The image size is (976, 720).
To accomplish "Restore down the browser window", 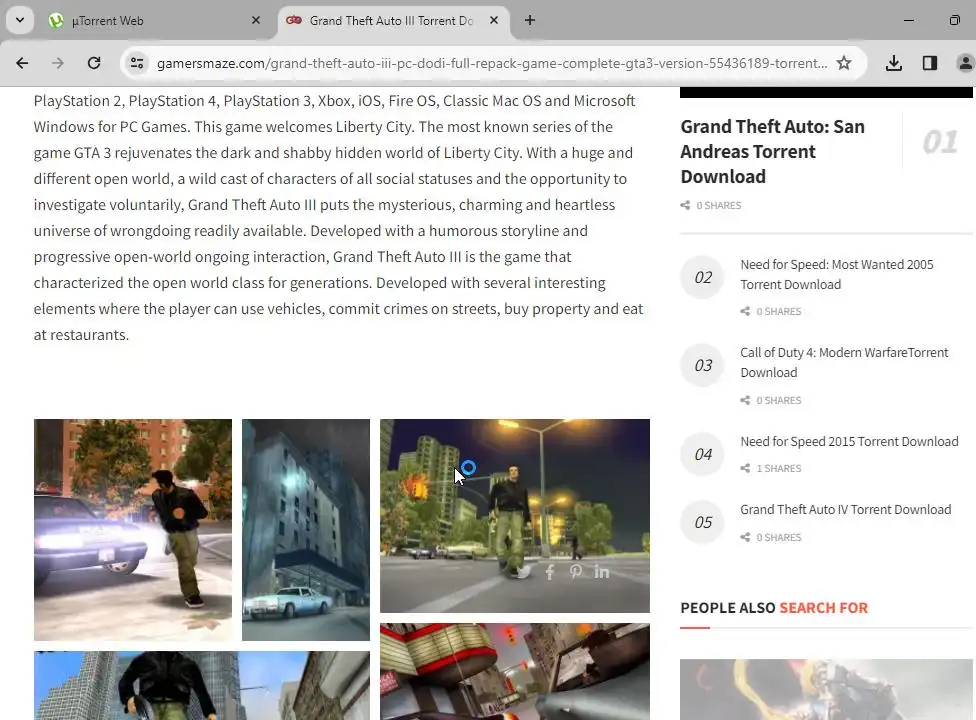I will click(x=954, y=21).
